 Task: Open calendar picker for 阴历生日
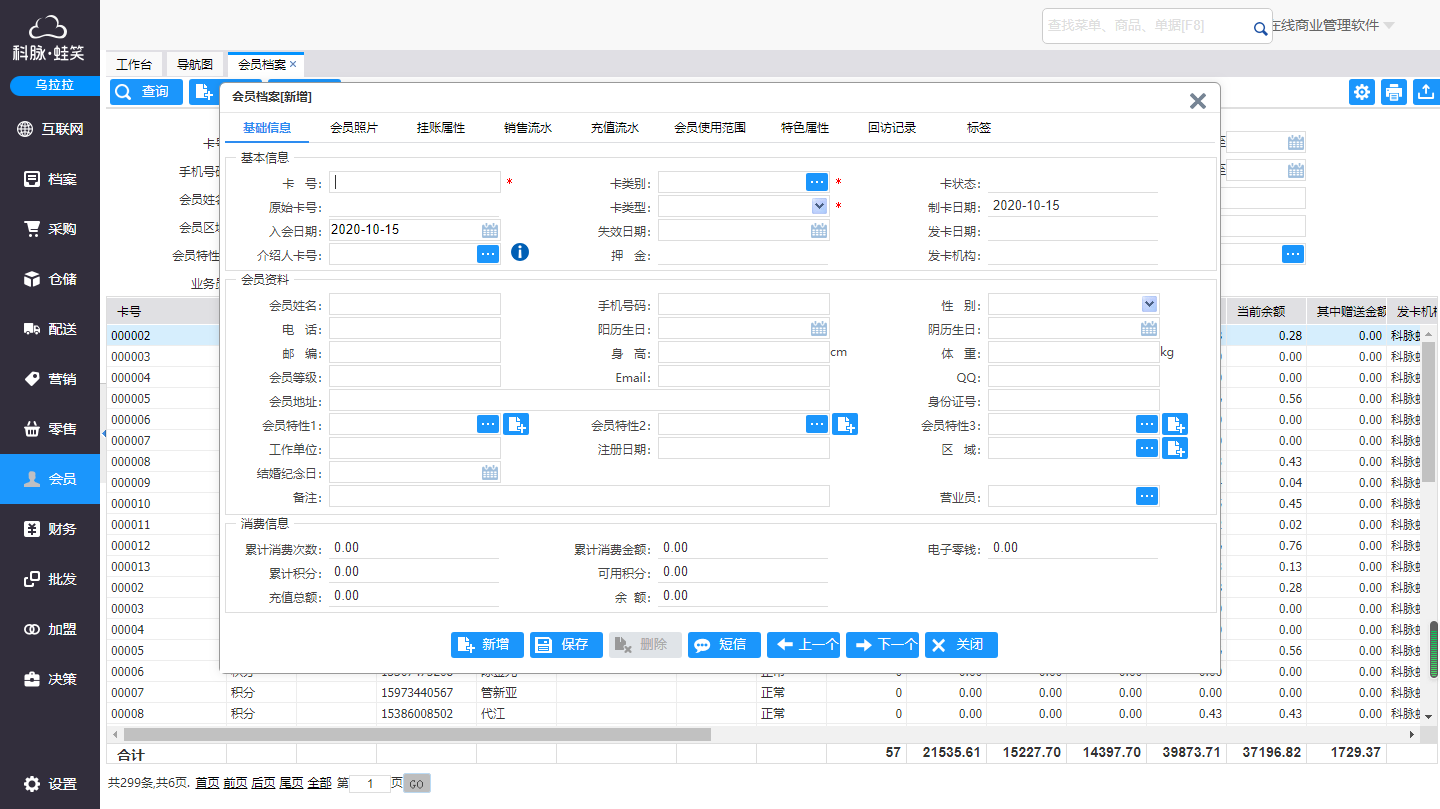(x=1149, y=328)
